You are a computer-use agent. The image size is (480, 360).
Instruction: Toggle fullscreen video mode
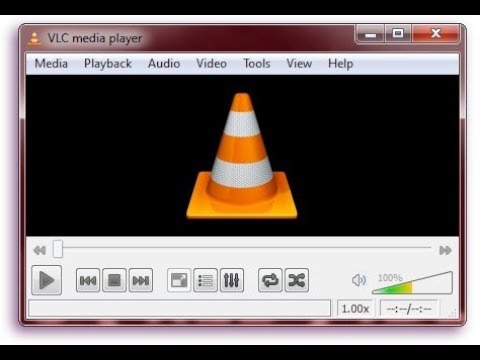click(179, 280)
